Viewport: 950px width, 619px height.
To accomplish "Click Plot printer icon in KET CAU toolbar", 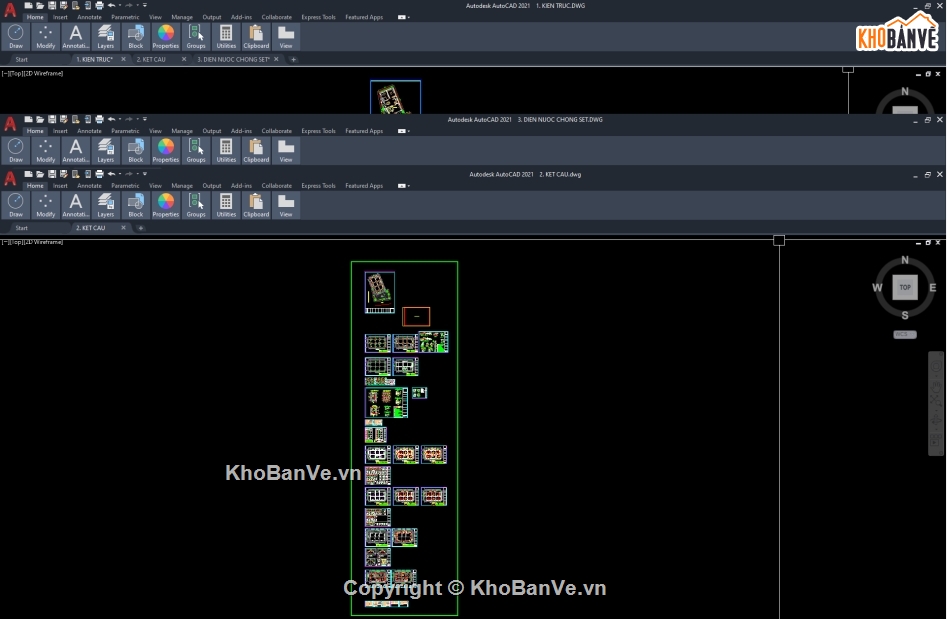I will coord(99,174).
